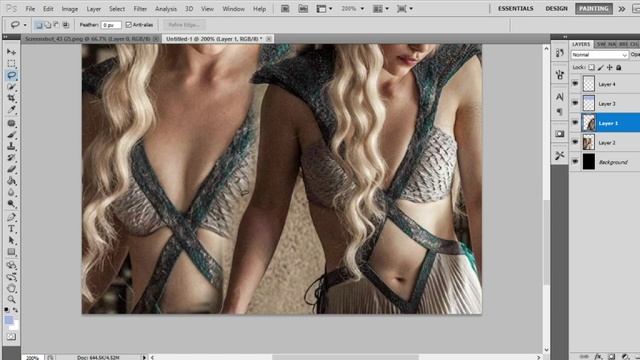Swap foreground and background colors
The height and width of the screenshot is (360, 640).
tap(16, 310)
